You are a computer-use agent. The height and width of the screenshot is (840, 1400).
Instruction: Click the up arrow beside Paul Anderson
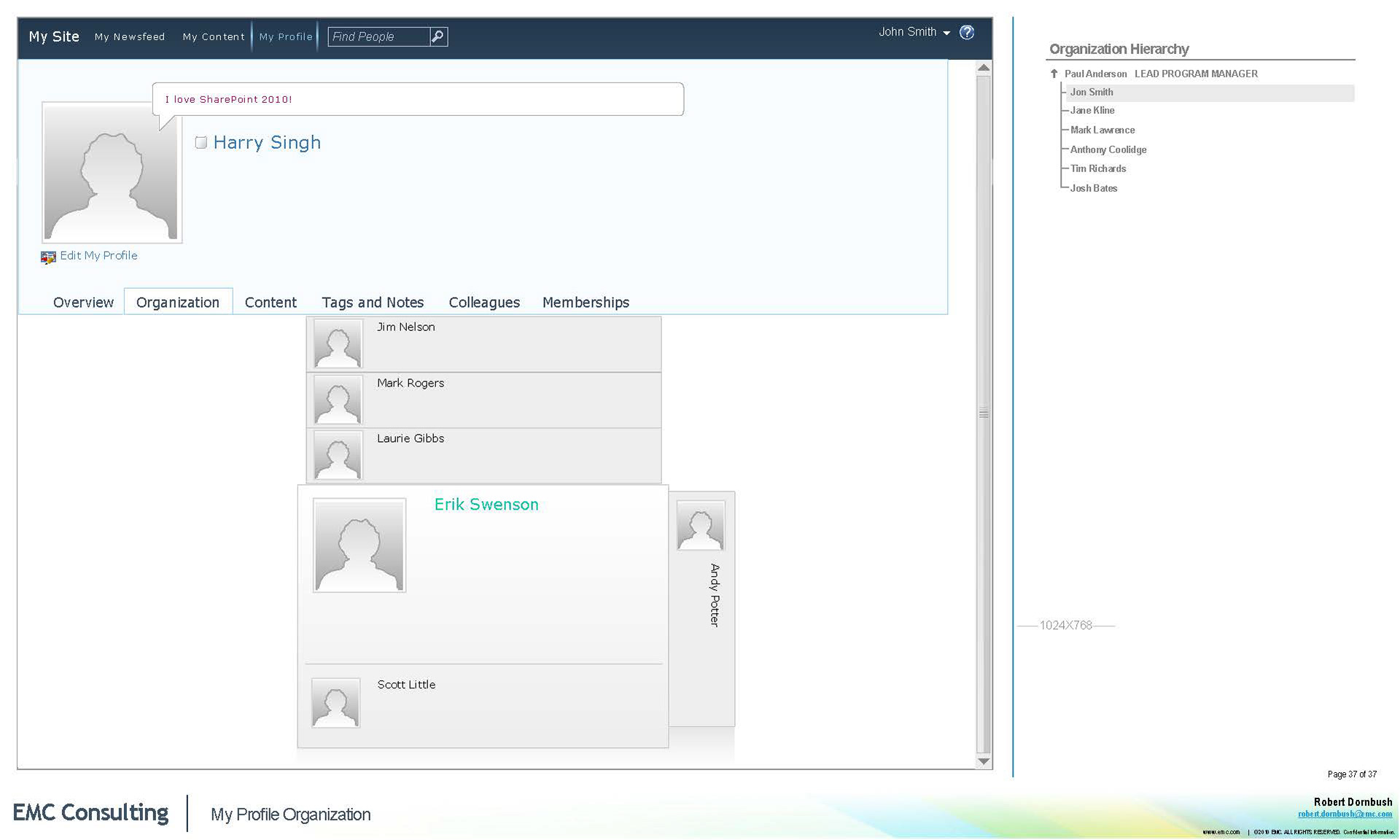[1054, 74]
